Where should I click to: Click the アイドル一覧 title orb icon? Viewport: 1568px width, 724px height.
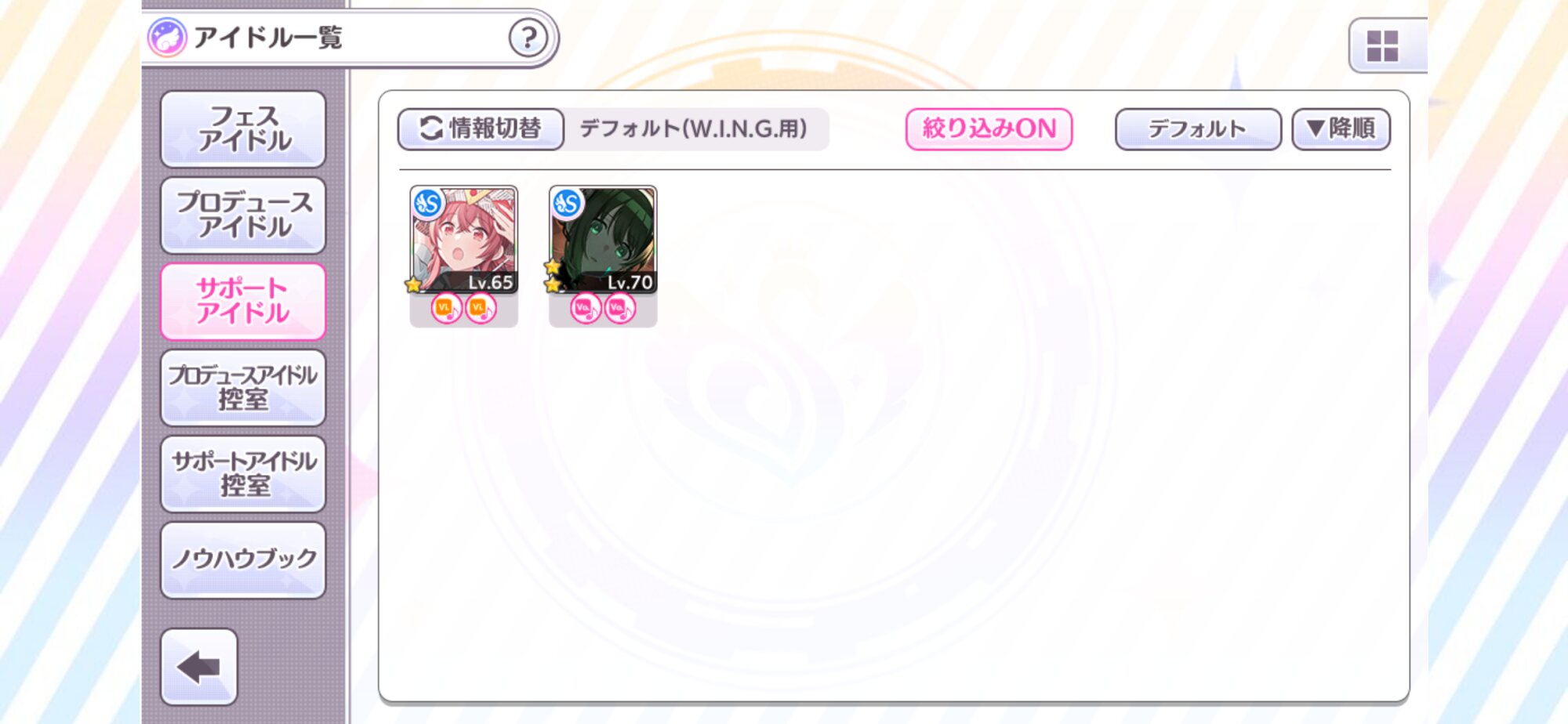168,37
